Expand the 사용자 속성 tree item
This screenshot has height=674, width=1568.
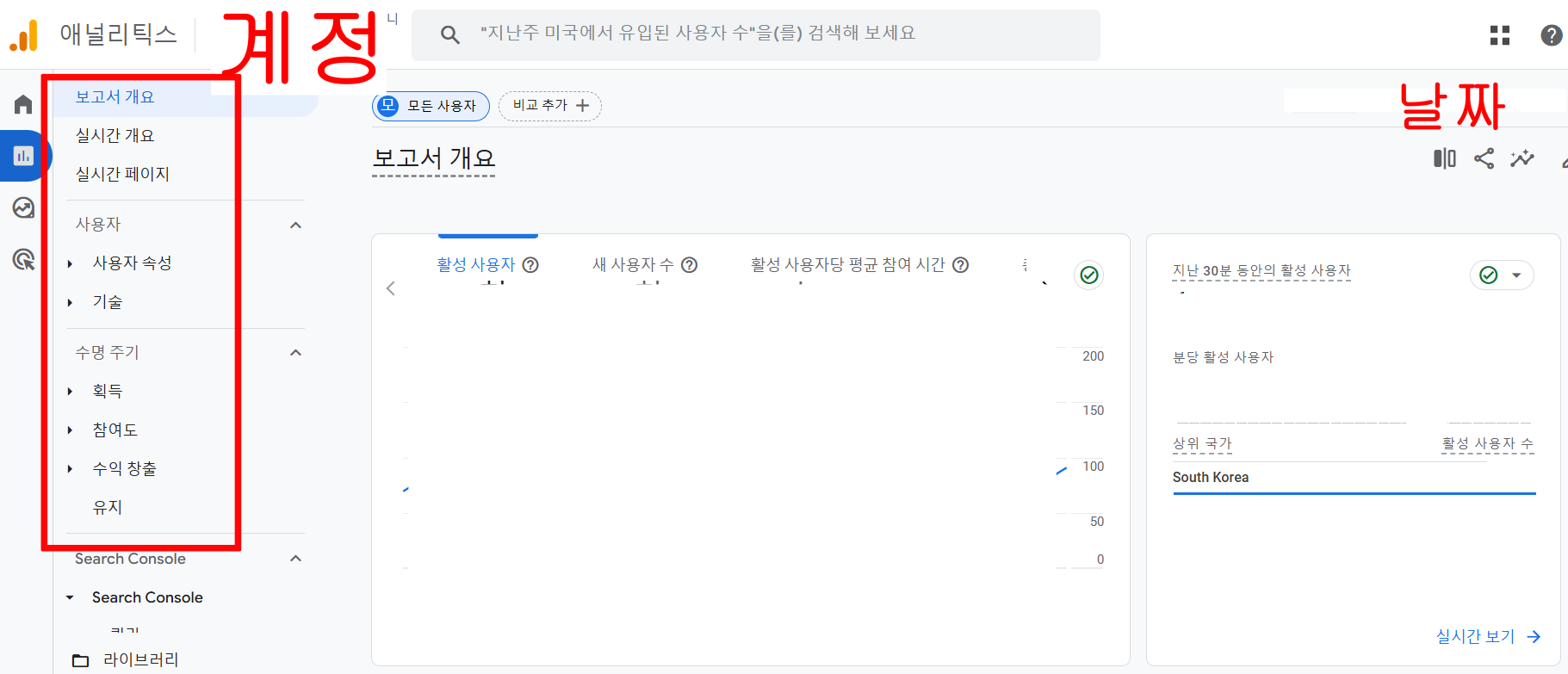tap(71, 263)
